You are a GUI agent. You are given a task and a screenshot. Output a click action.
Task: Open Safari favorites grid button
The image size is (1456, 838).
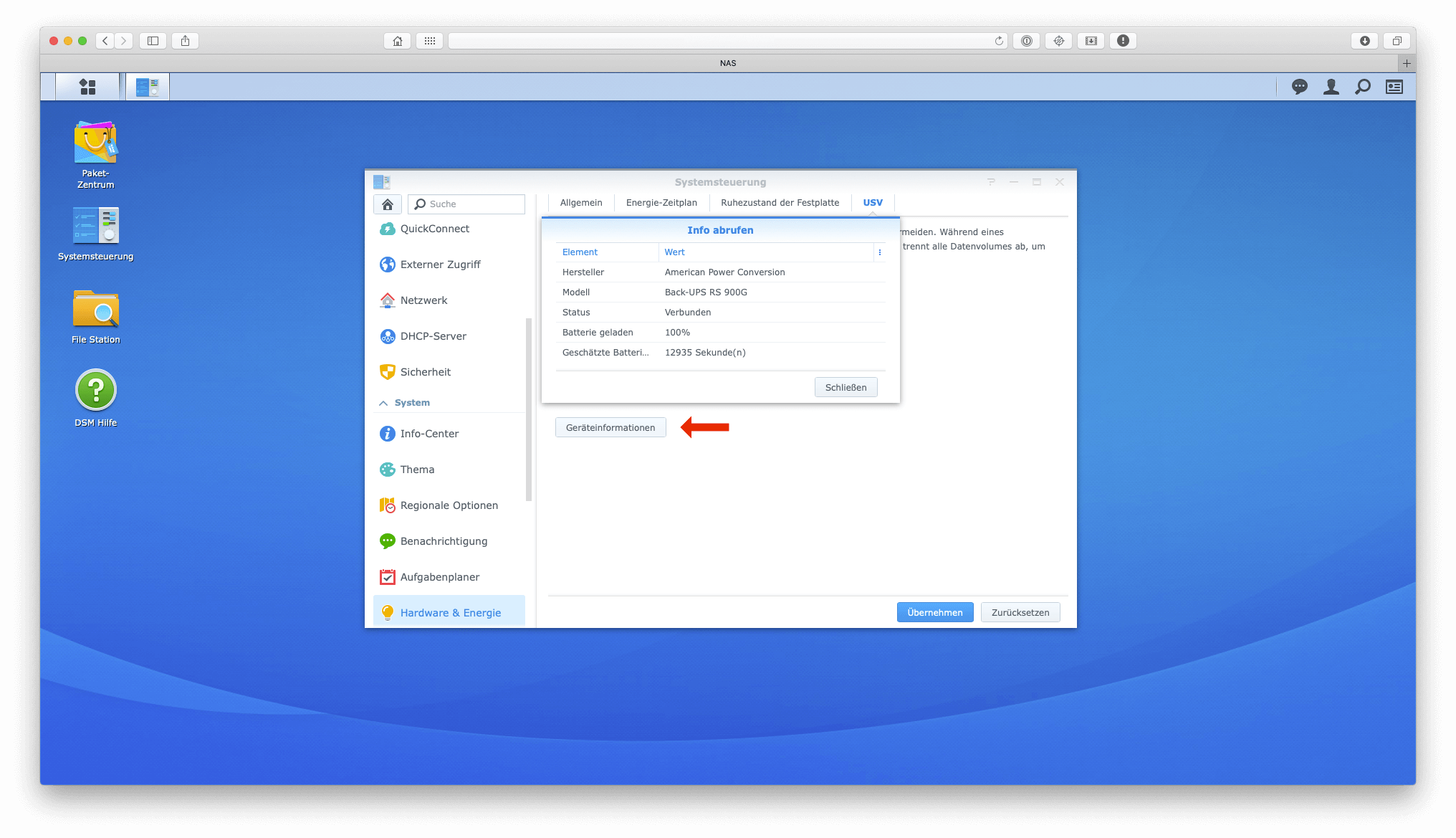coord(429,41)
